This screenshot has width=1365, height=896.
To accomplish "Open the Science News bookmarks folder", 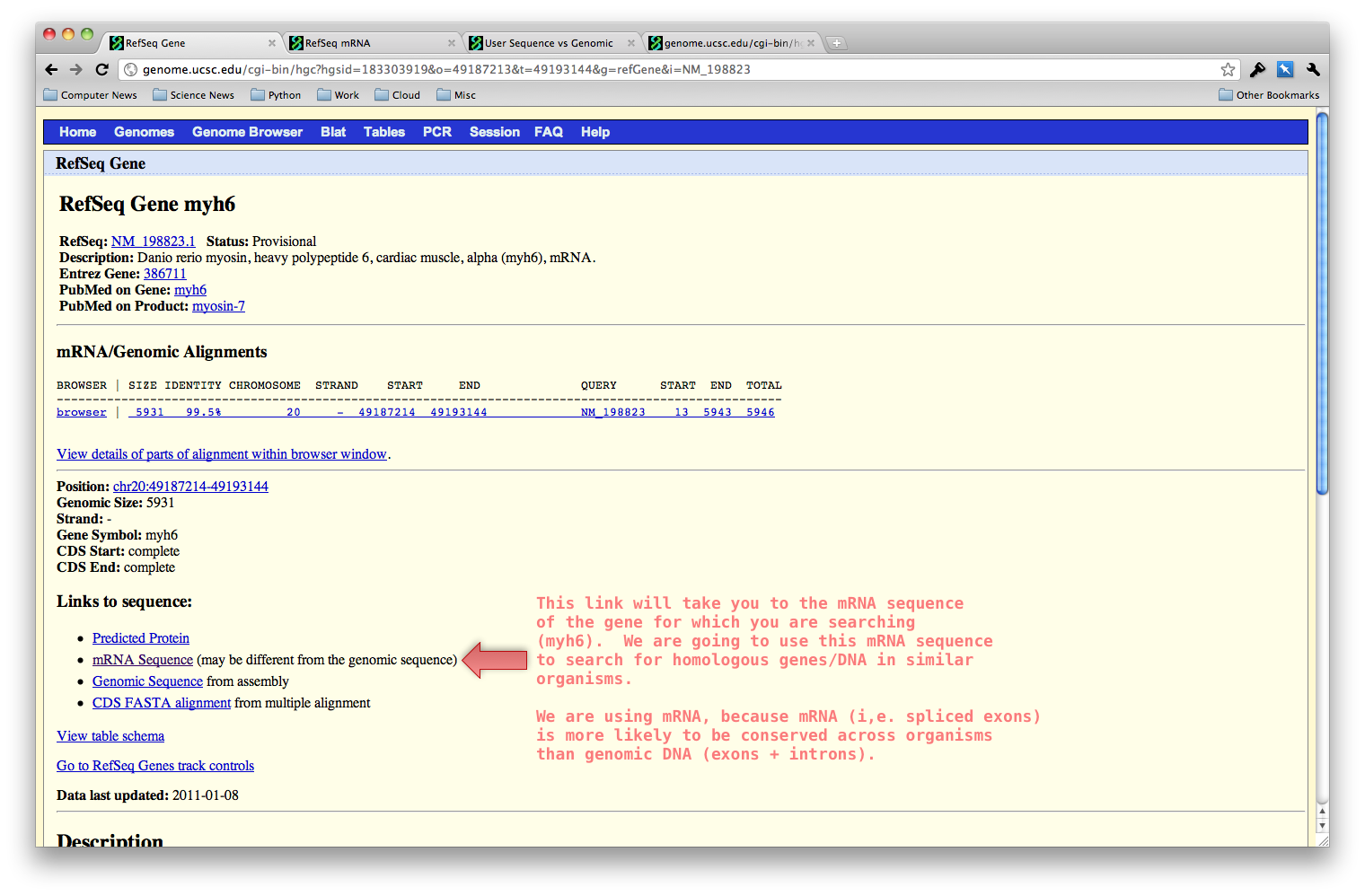I will click(193, 95).
